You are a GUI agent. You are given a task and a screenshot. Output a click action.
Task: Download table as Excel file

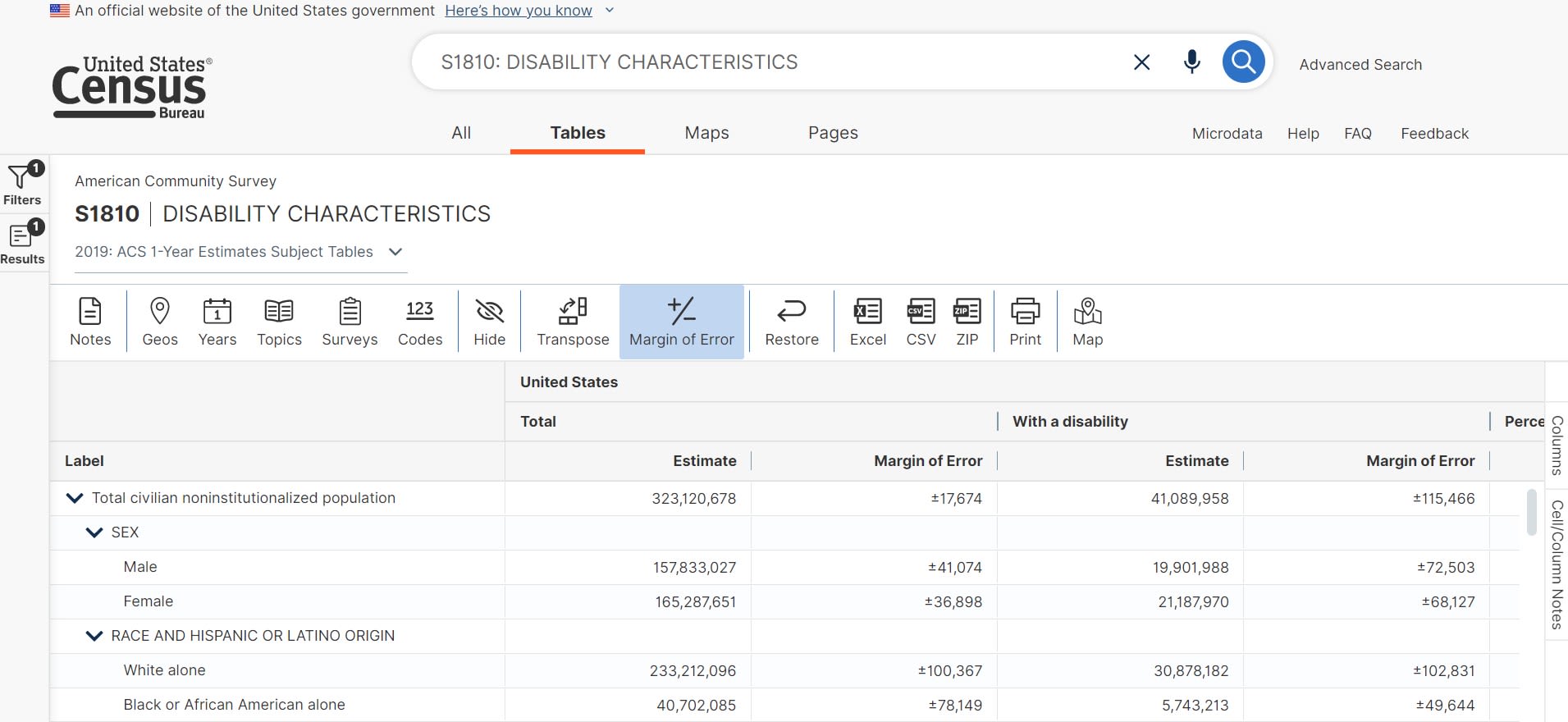click(867, 322)
